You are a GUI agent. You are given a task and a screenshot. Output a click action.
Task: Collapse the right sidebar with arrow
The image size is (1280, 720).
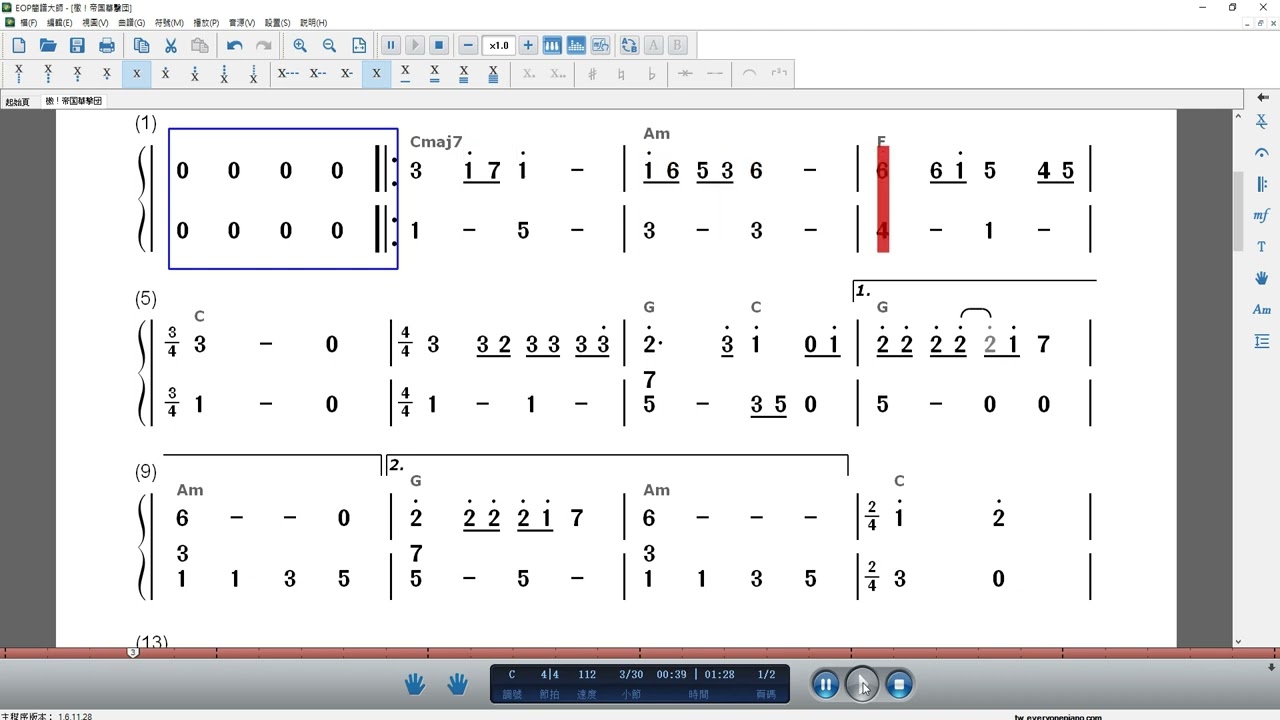tap(1262, 97)
